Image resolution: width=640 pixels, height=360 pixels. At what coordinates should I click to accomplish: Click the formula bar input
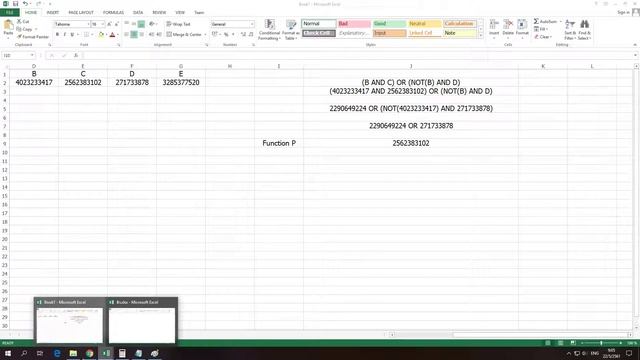tap(357, 55)
